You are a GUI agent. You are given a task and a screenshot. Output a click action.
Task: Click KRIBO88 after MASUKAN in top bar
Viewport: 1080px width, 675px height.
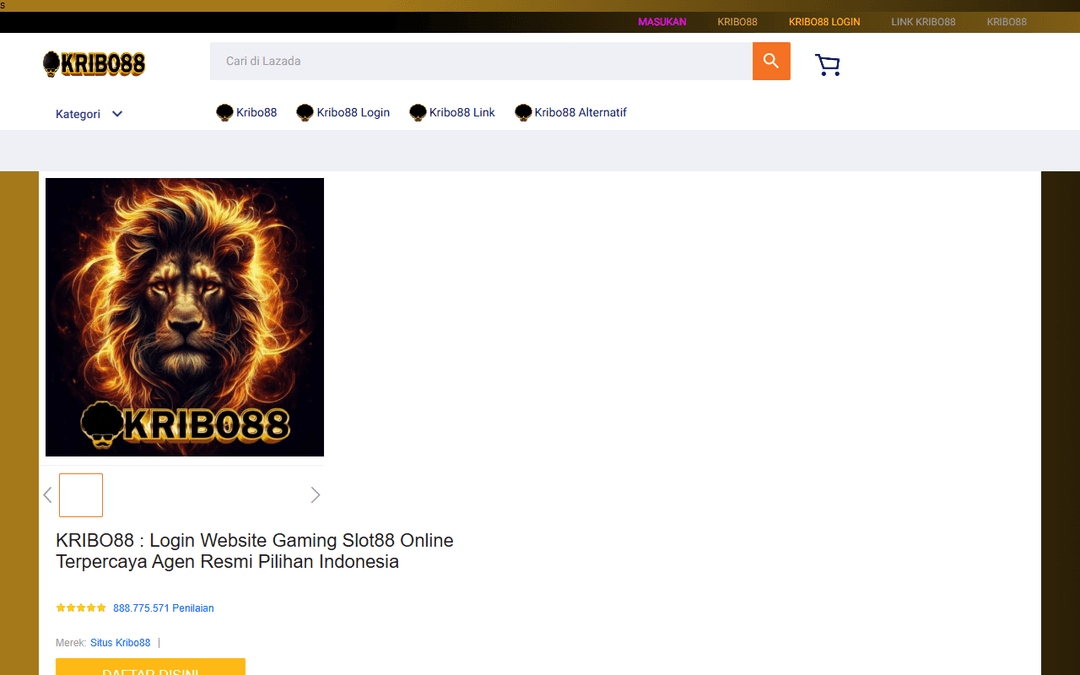(x=737, y=22)
